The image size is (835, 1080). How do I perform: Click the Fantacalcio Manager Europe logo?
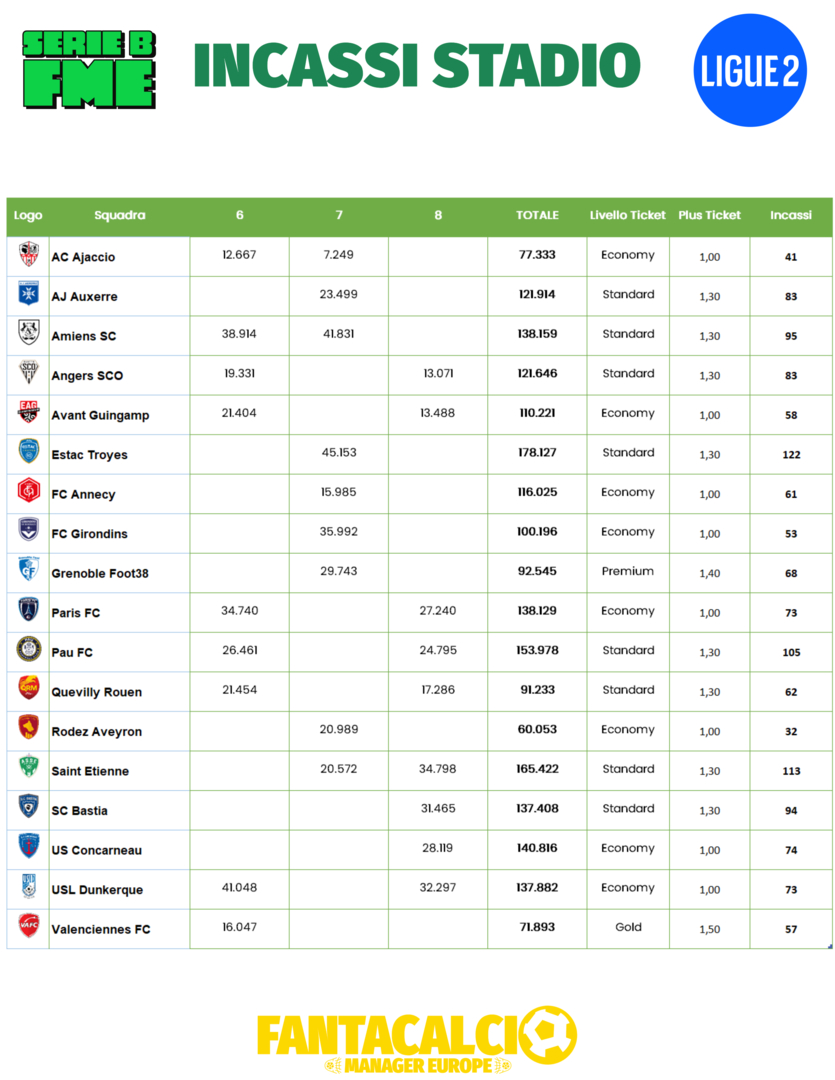click(417, 1040)
